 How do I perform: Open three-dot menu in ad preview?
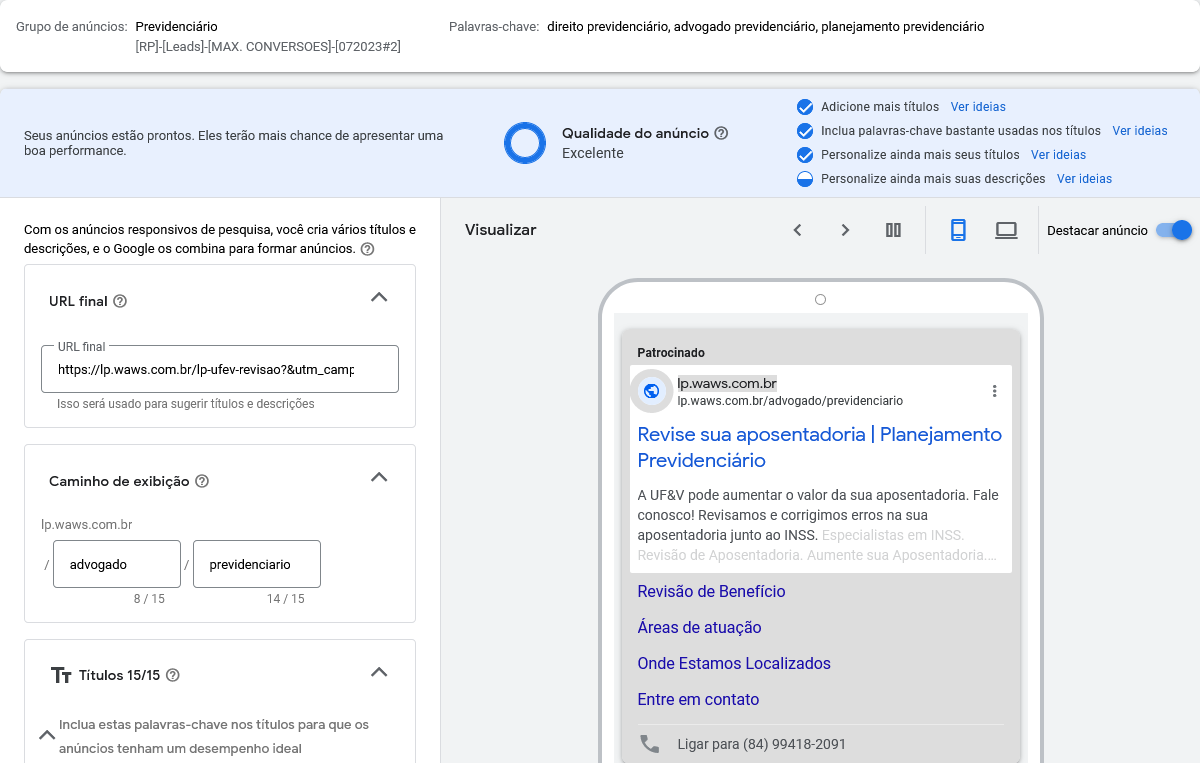pos(994,391)
